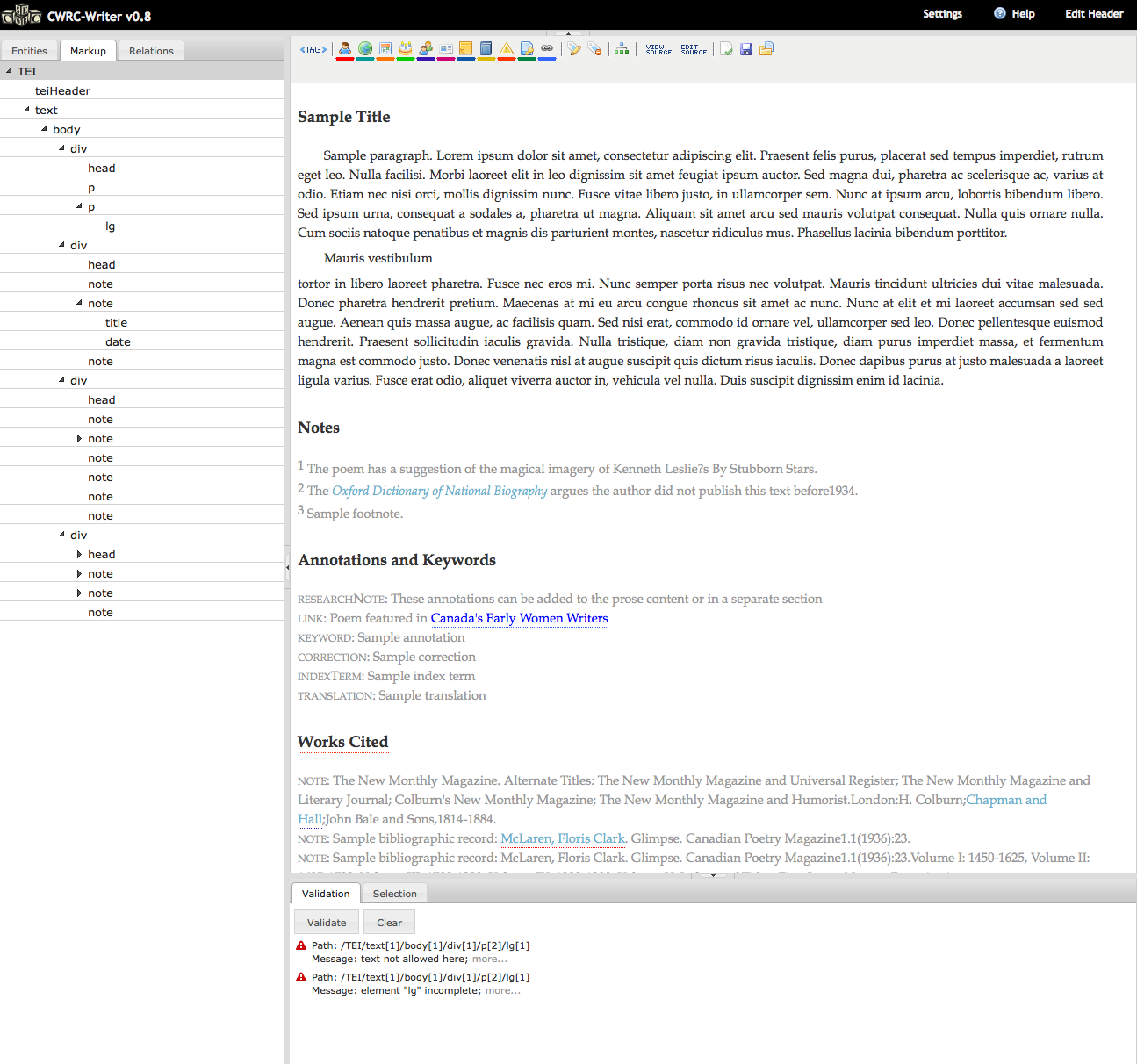
Task: Tag an Organization with two-people icon
Action: 426,49
